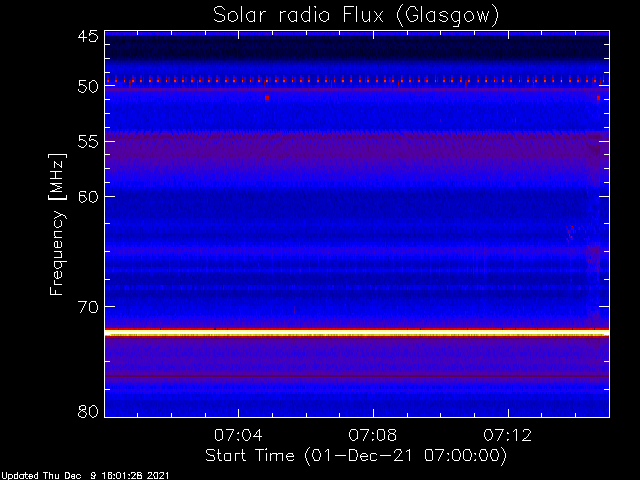The width and height of the screenshot is (640, 480).
Task: Click the red square marker near 07:05 below 50 MHz
Action: pyautogui.click(x=267, y=98)
